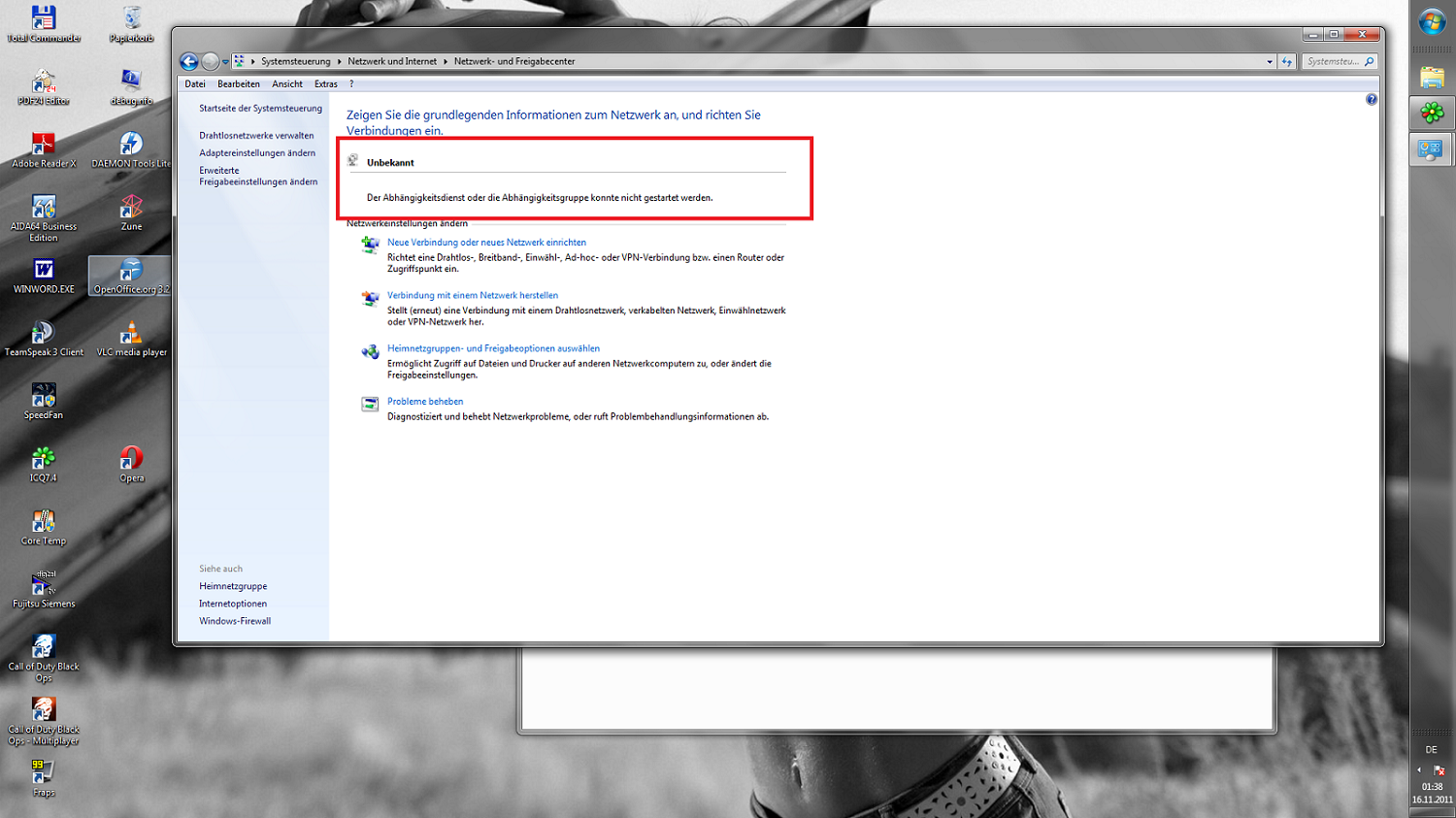Viewport: 1456px width, 818px height.
Task: Open Drahtlosnetzwerke verwalten link
Action: click(256, 136)
